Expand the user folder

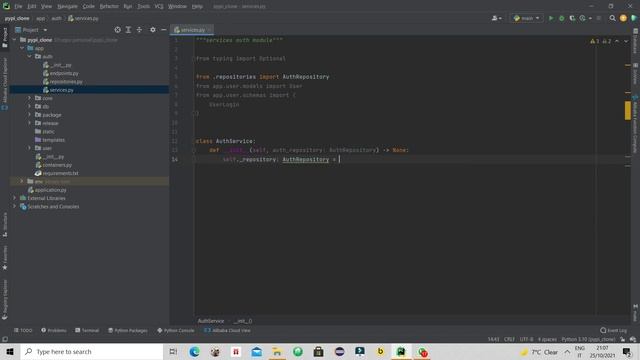click(x=29, y=148)
